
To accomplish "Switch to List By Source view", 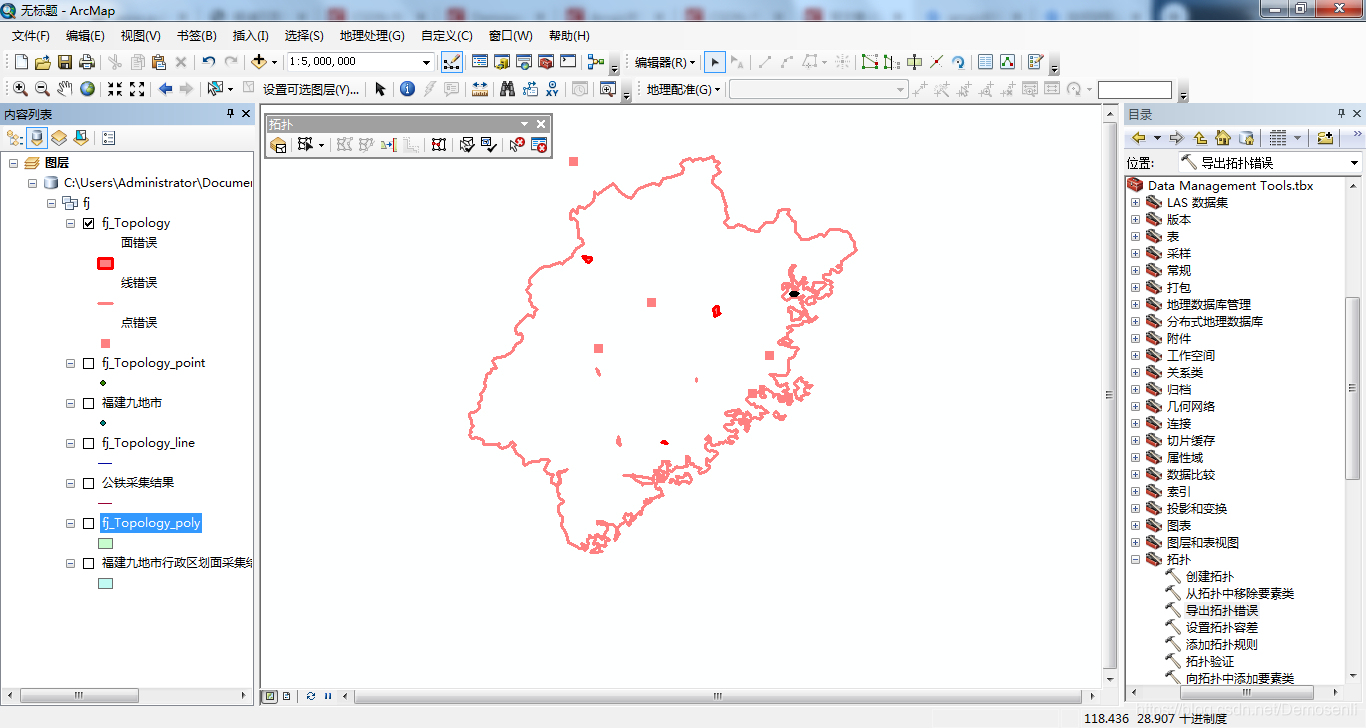I will [x=37, y=138].
